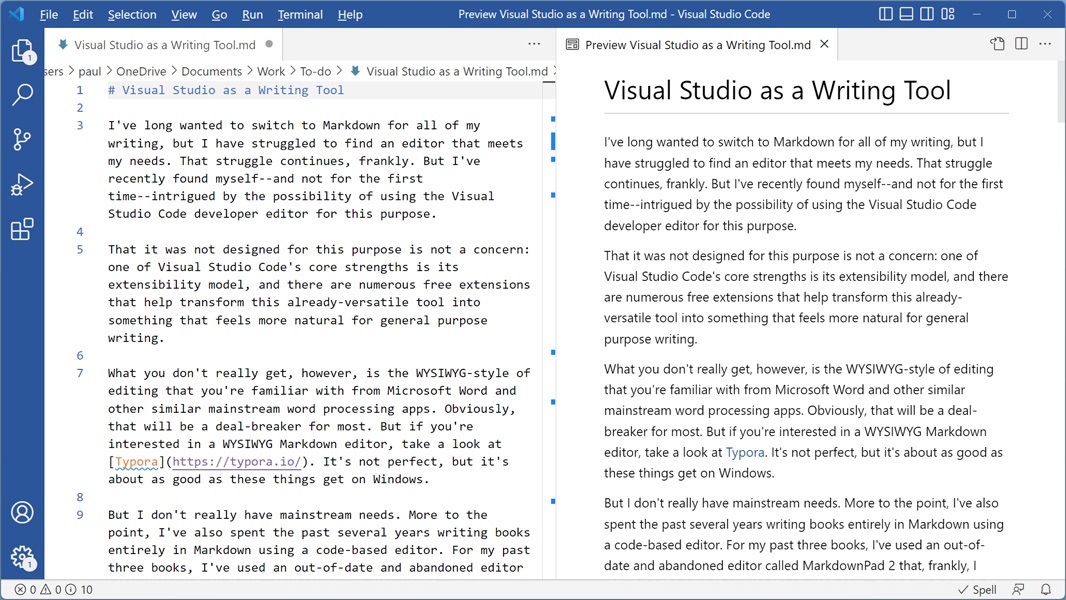The image size is (1066, 600).
Task: Toggle the panel layout icon in the title bar
Action: (x=908, y=14)
